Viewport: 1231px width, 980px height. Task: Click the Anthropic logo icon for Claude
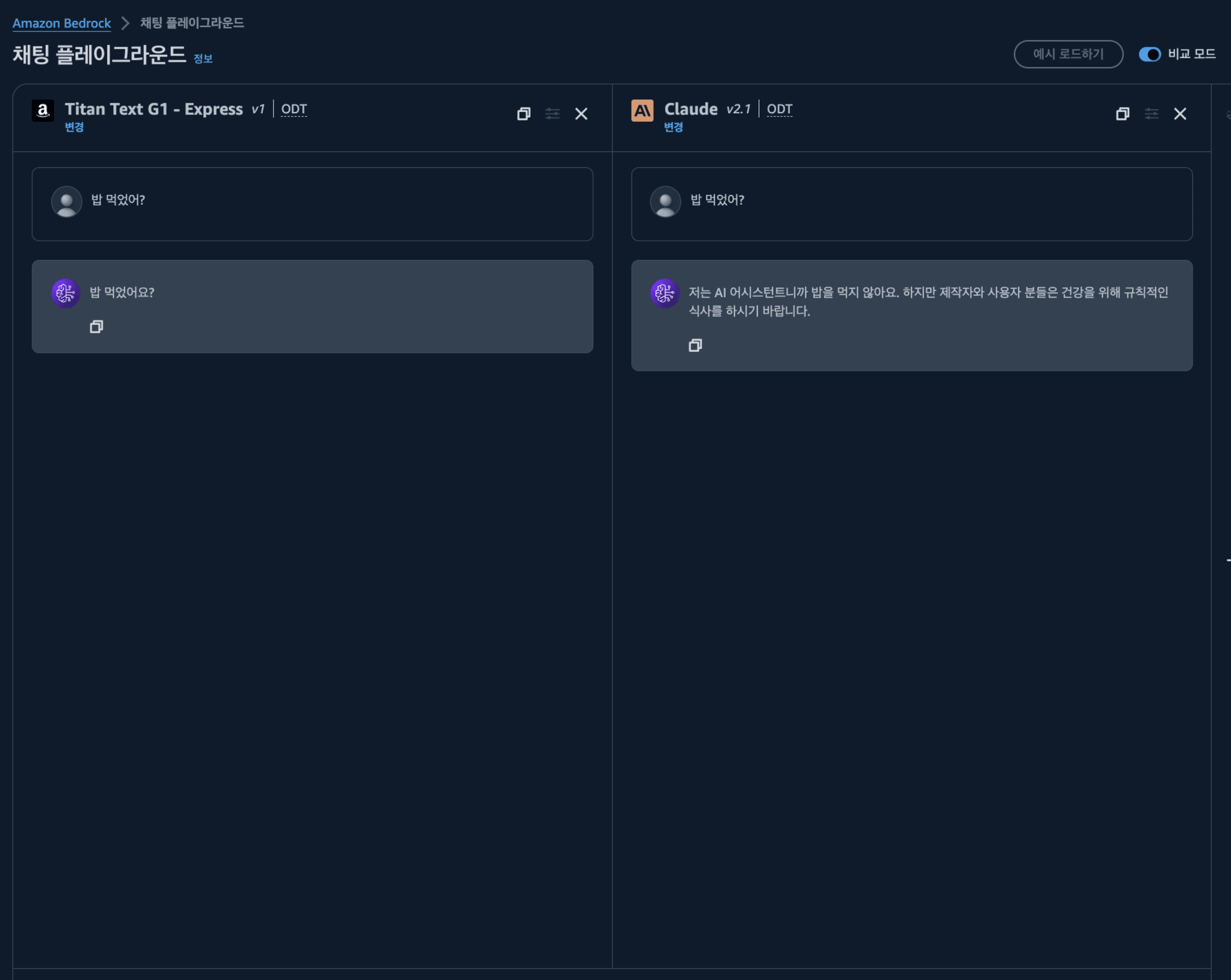click(x=642, y=111)
